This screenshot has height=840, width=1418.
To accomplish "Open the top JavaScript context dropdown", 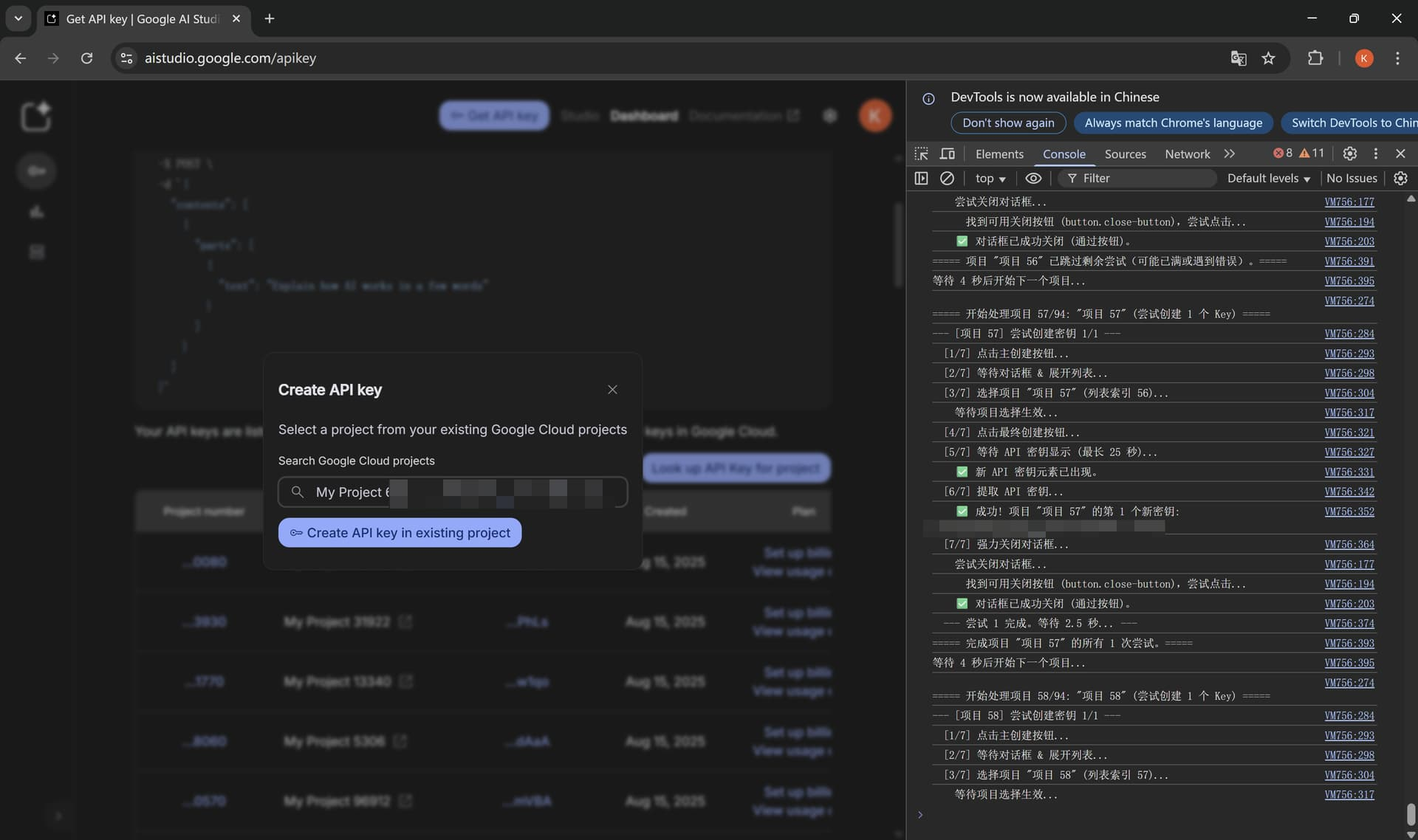I will pyautogui.click(x=990, y=178).
